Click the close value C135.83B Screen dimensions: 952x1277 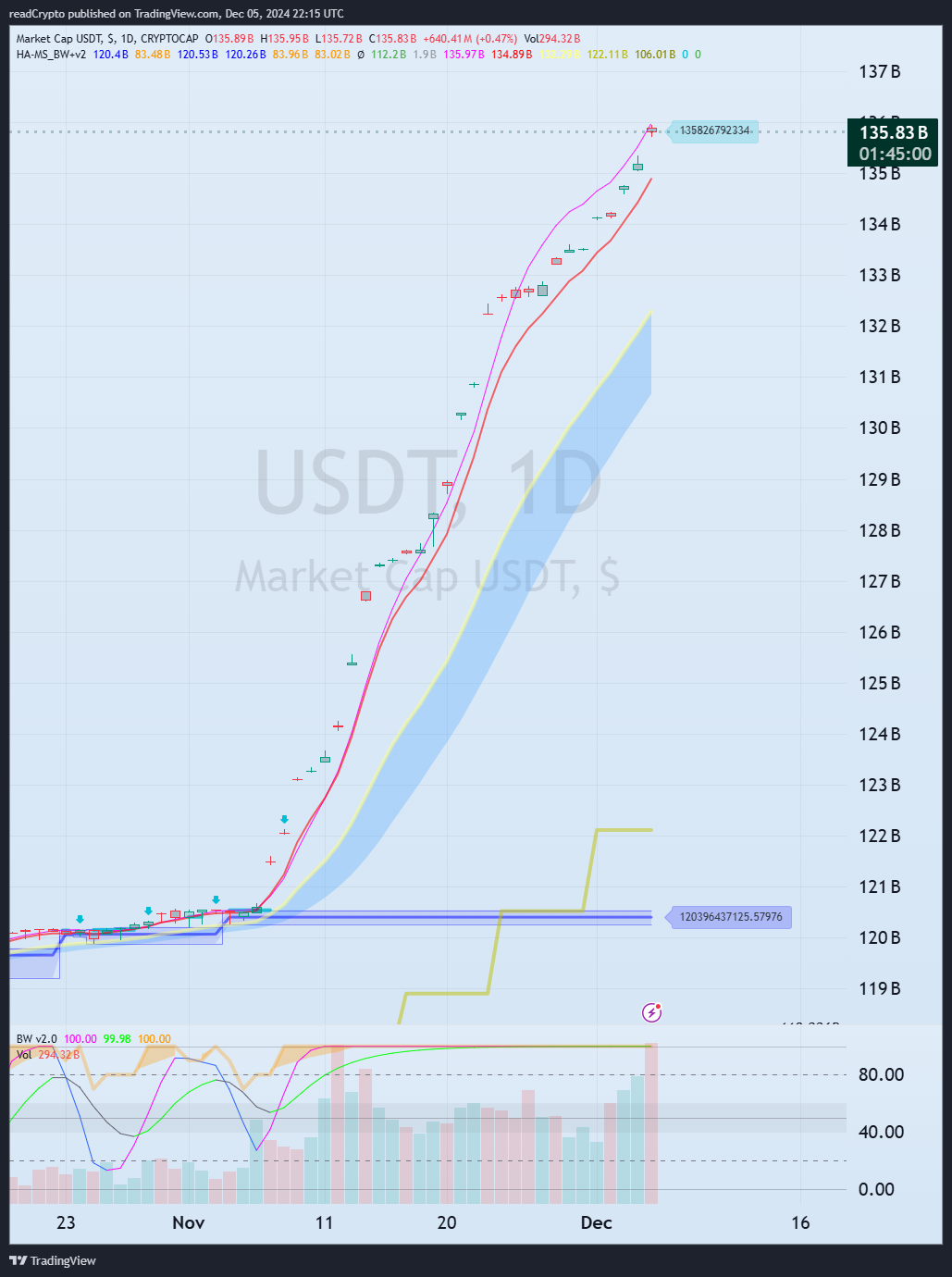click(x=392, y=39)
